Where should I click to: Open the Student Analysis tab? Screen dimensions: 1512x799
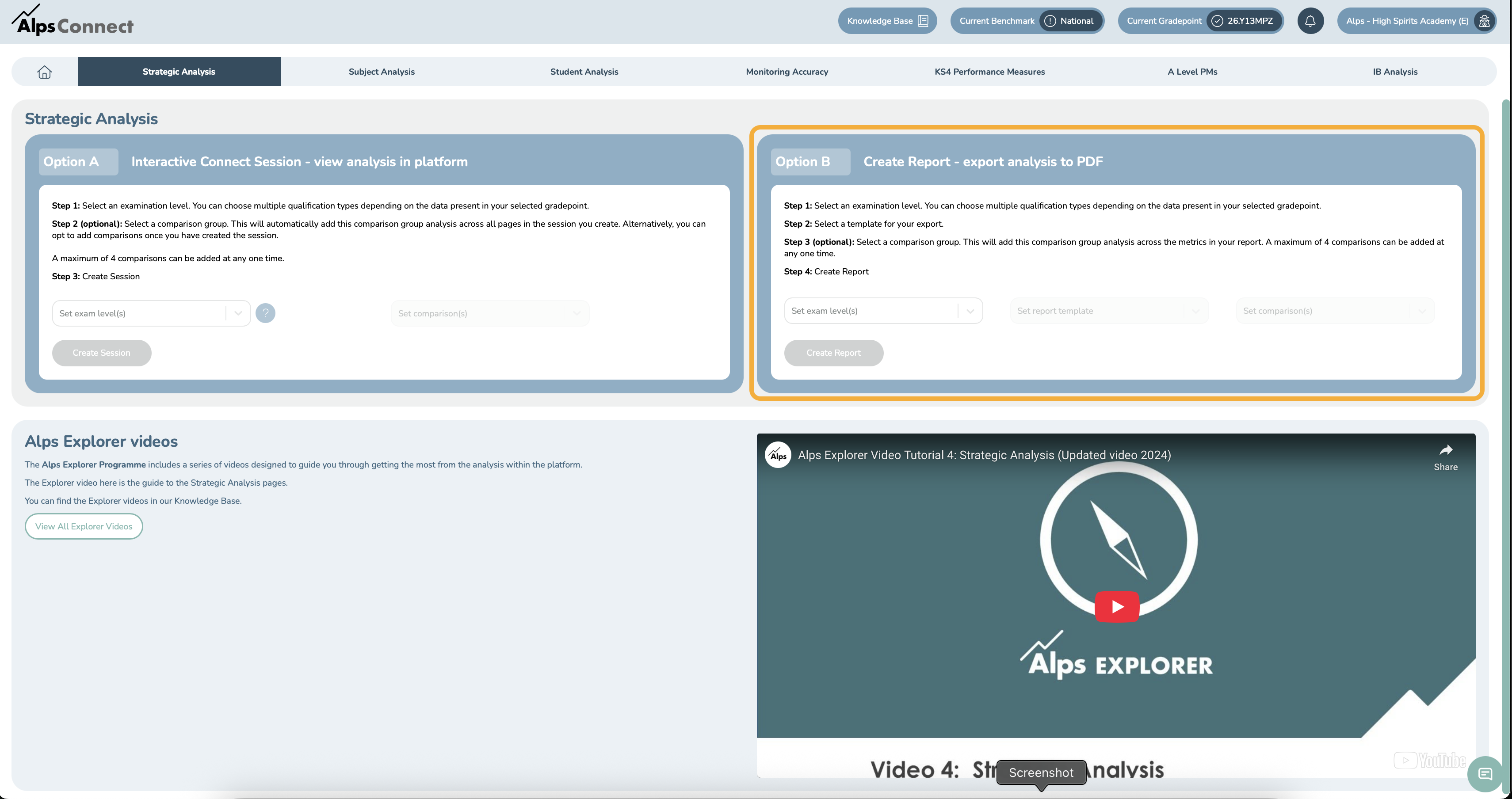pos(584,72)
